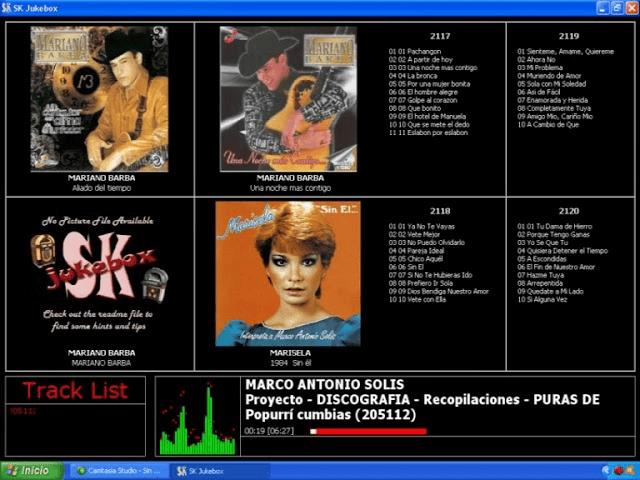Click the now playing Popurrí cumbias title
The image size is (640, 480).
(331, 415)
